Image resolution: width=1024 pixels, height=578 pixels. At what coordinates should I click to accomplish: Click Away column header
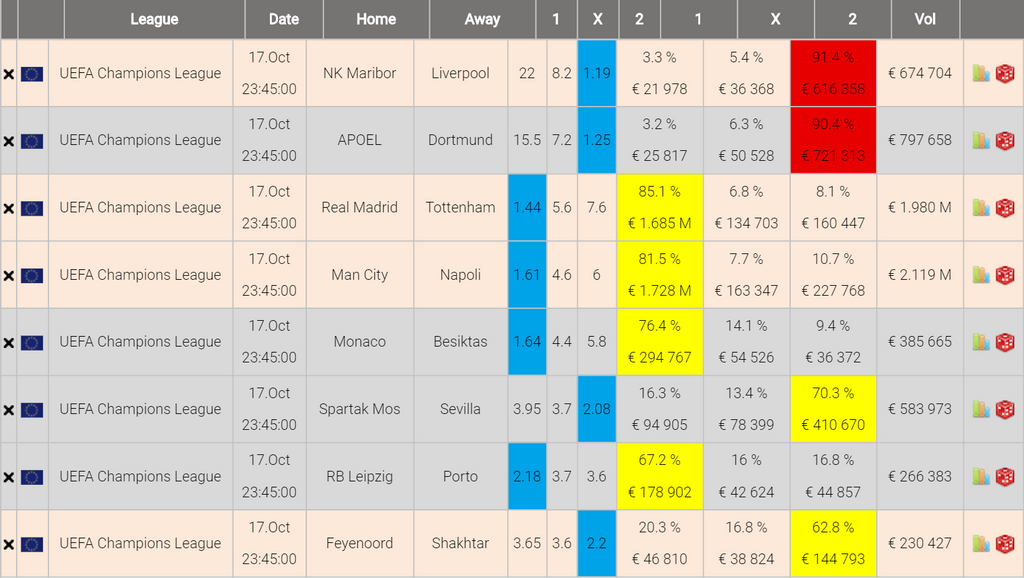(482, 19)
